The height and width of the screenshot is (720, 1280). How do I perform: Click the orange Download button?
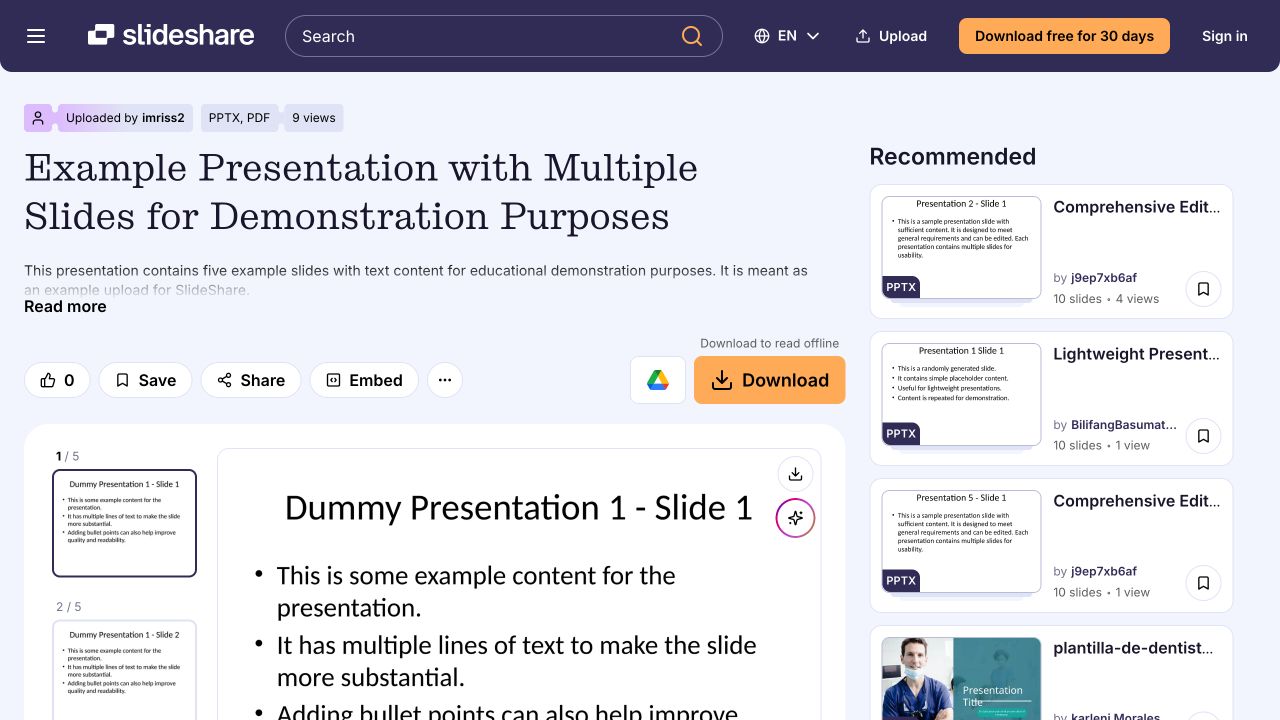click(770, 380)
